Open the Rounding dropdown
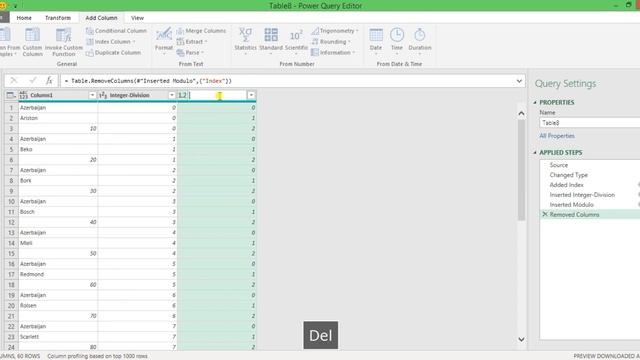Image resolution: width=640 pixels, height=360 pixels. (331, 42)
